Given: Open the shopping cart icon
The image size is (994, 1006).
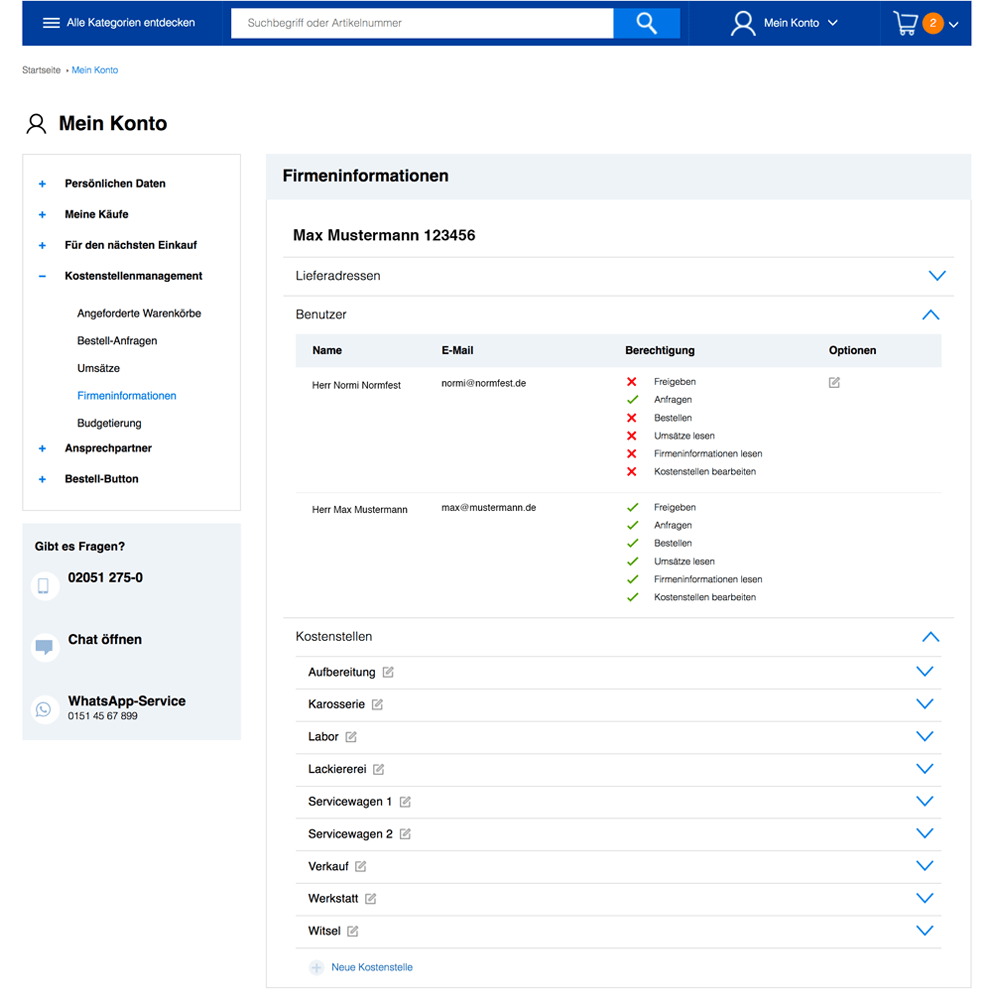Looking at the screenshot, I should coord(905,23).
